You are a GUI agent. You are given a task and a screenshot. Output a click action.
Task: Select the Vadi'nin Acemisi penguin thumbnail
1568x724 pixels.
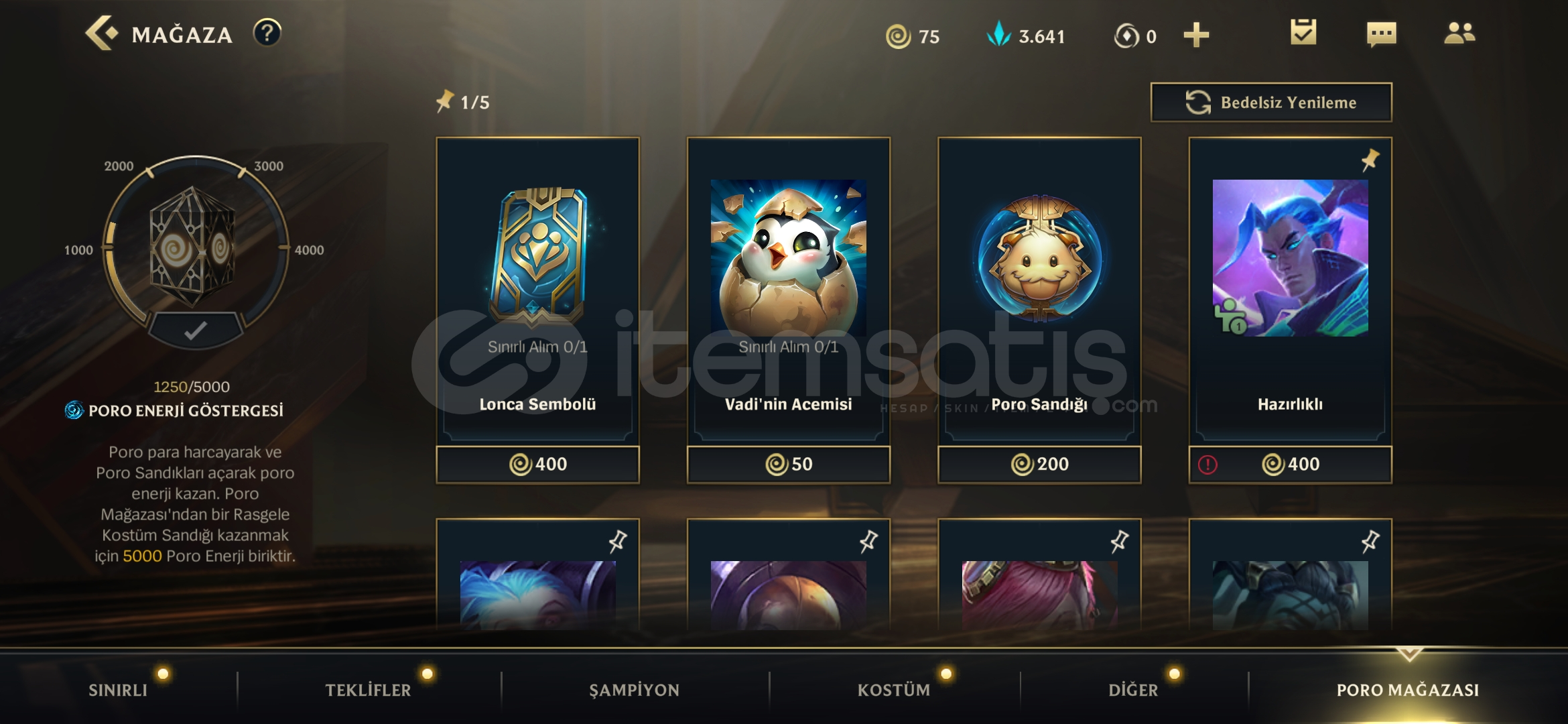[x=788, y=258]
